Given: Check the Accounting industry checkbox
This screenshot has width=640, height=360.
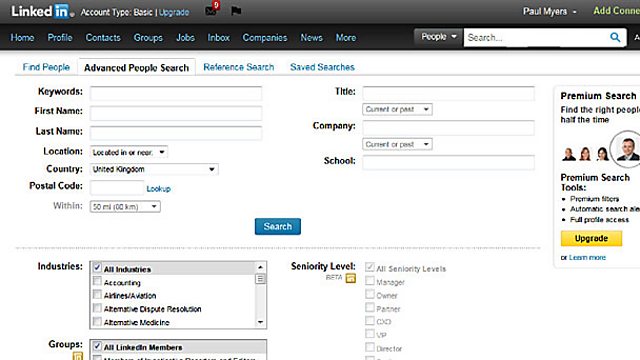Looking at the screenshot, I should click(97, 281).
